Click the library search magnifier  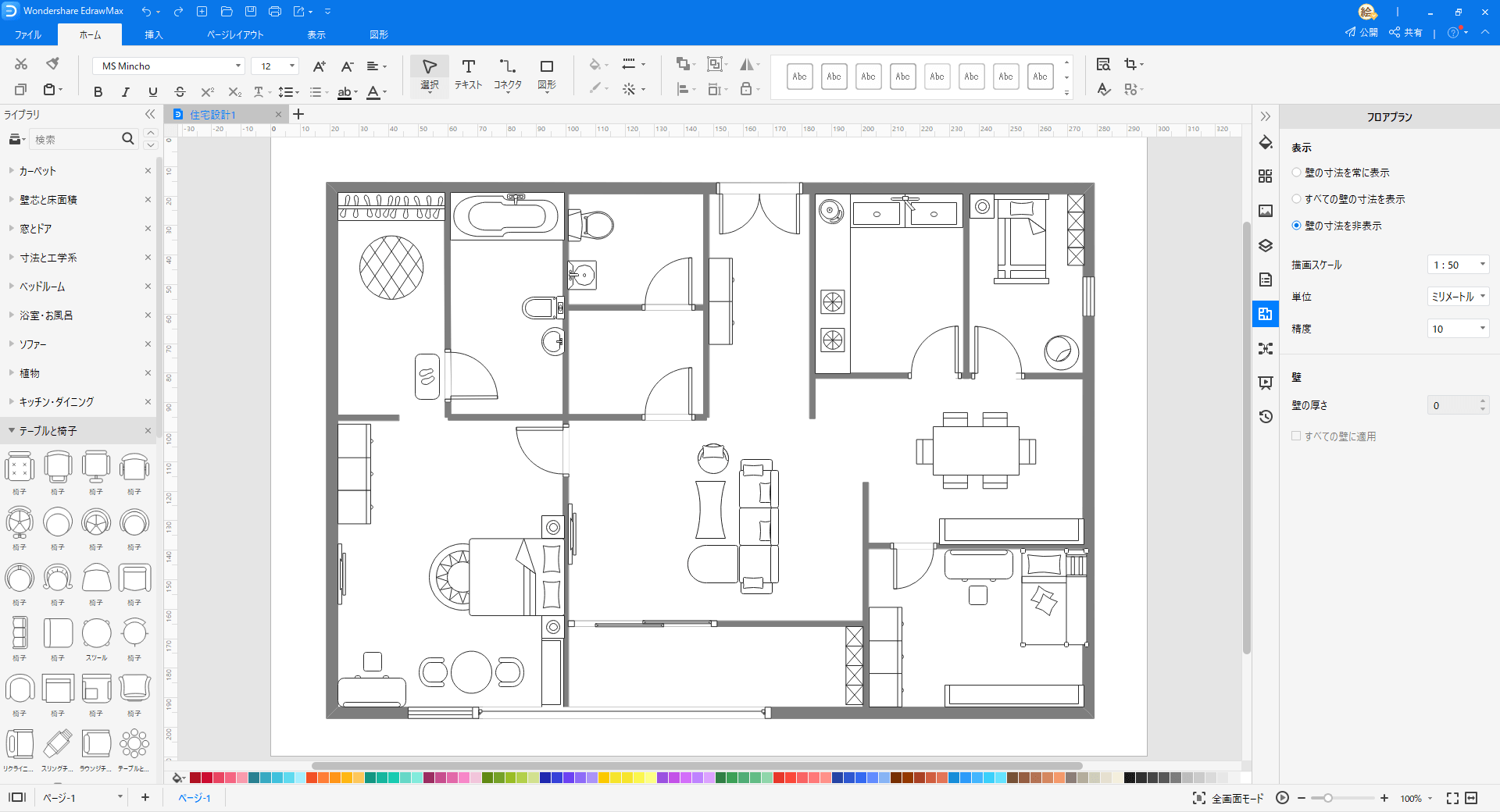tap(128, 139)
